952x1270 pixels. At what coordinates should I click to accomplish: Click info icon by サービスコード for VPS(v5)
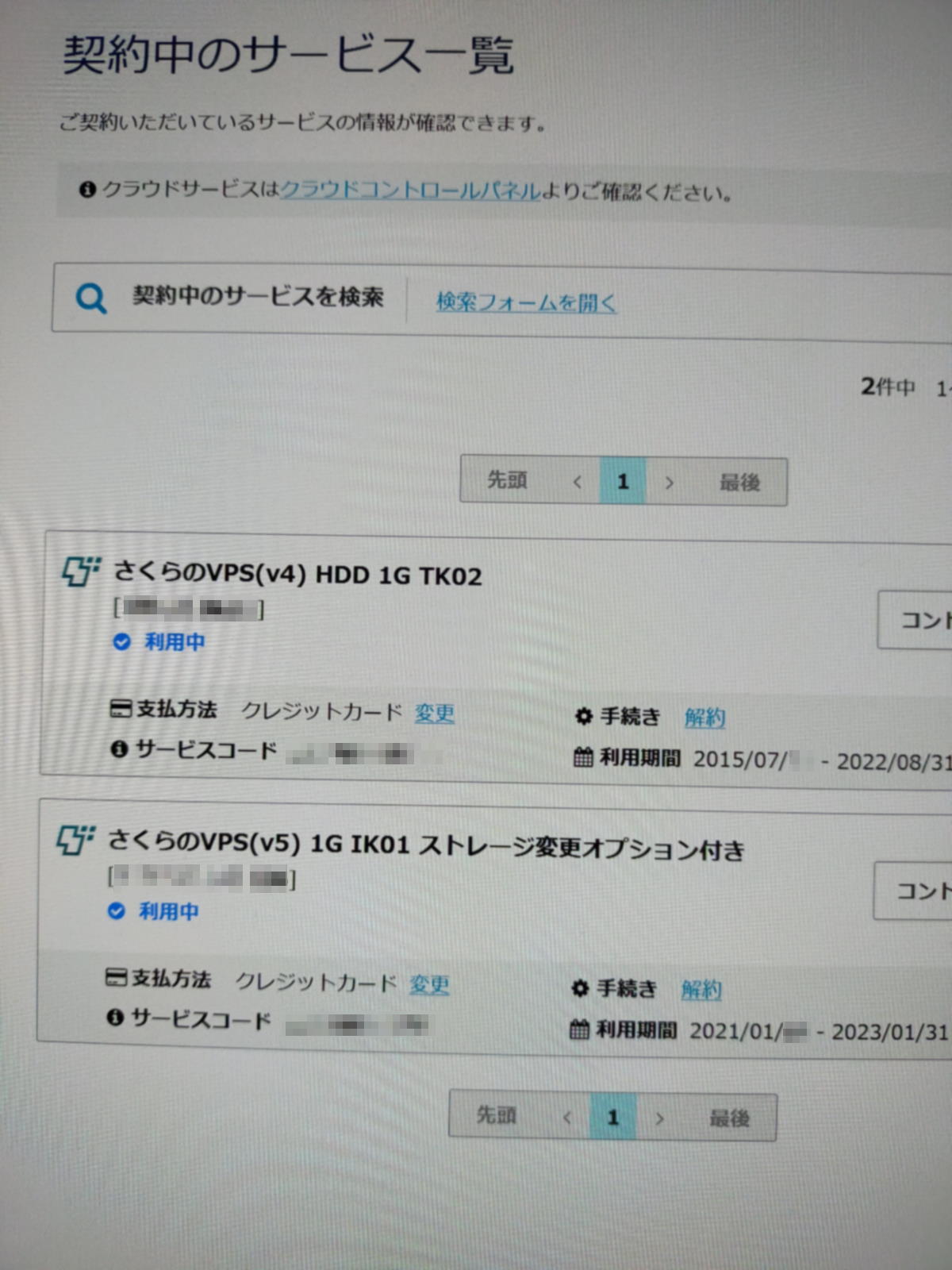pyautogui.click(x=115, y=1017)
